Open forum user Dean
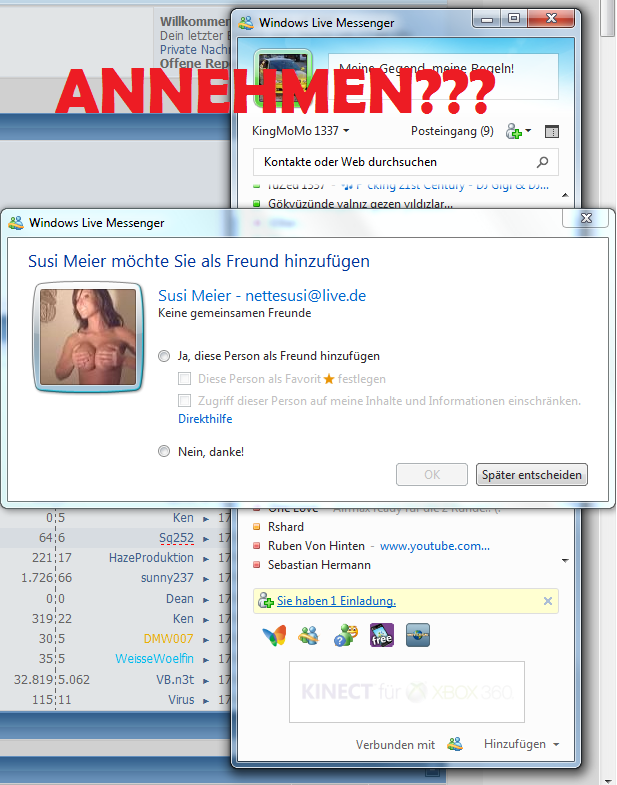Image resolution: width=617 pixels, height=785 pixels. coord(179,598)
